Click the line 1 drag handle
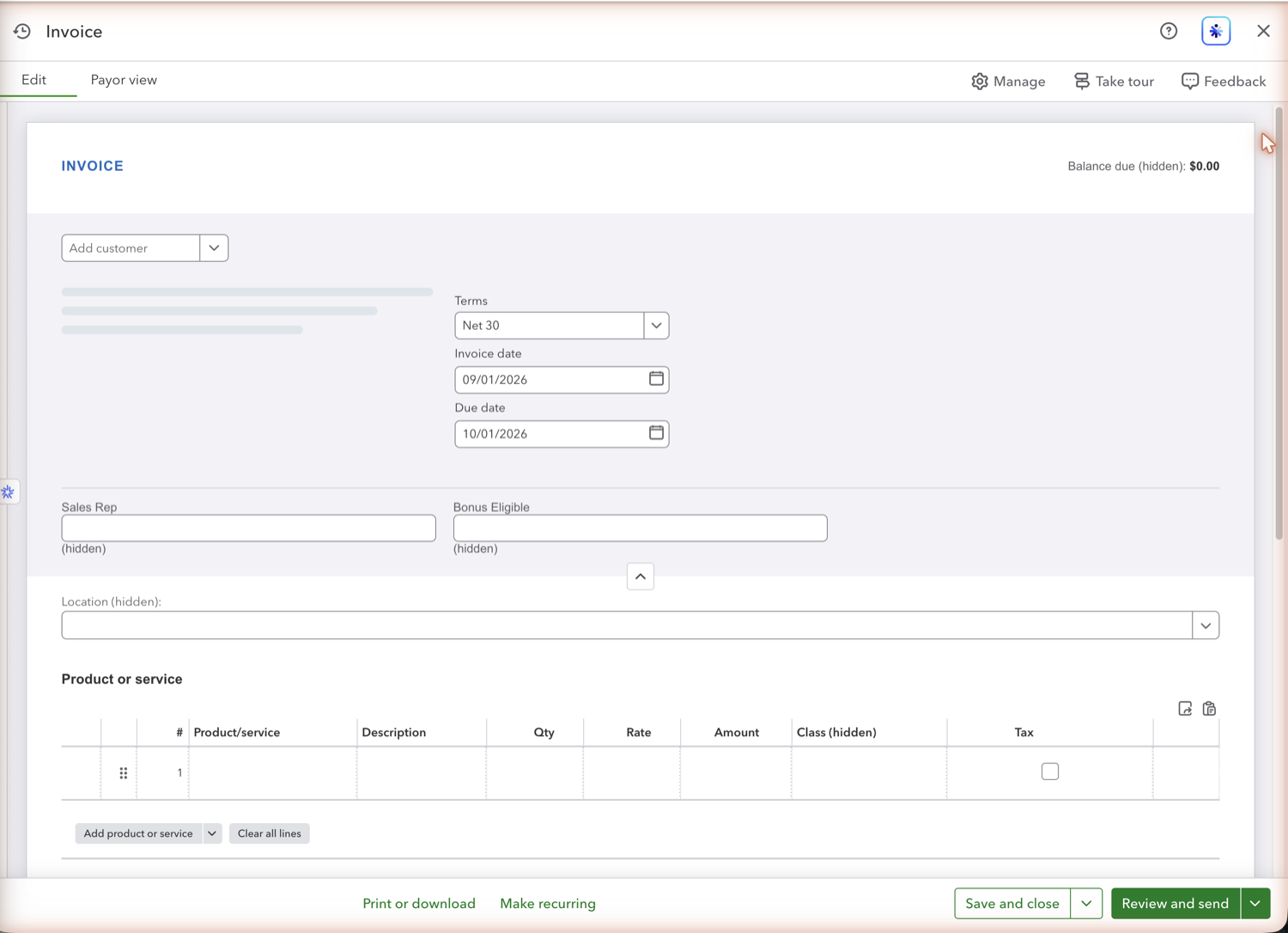Screen dimensions: 1288x933 [124, 773]
